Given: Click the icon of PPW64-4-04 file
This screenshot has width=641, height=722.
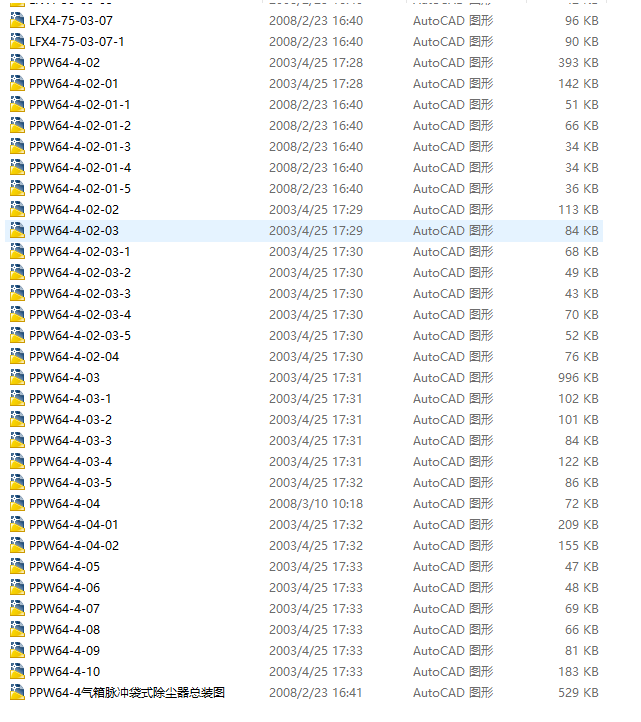Looking at the screenshot, I should pyautogui.click(x=17, y=504).
